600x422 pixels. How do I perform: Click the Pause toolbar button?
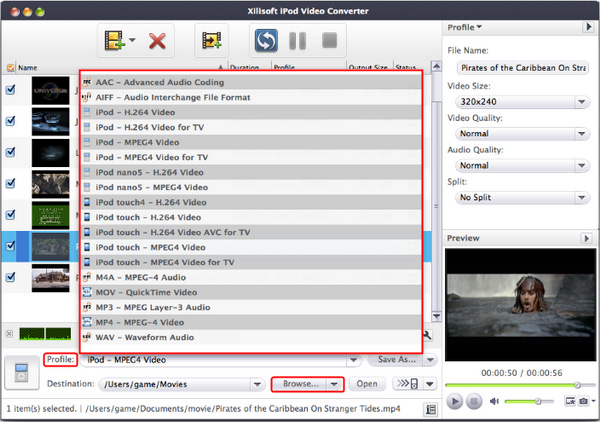(297, 41)
